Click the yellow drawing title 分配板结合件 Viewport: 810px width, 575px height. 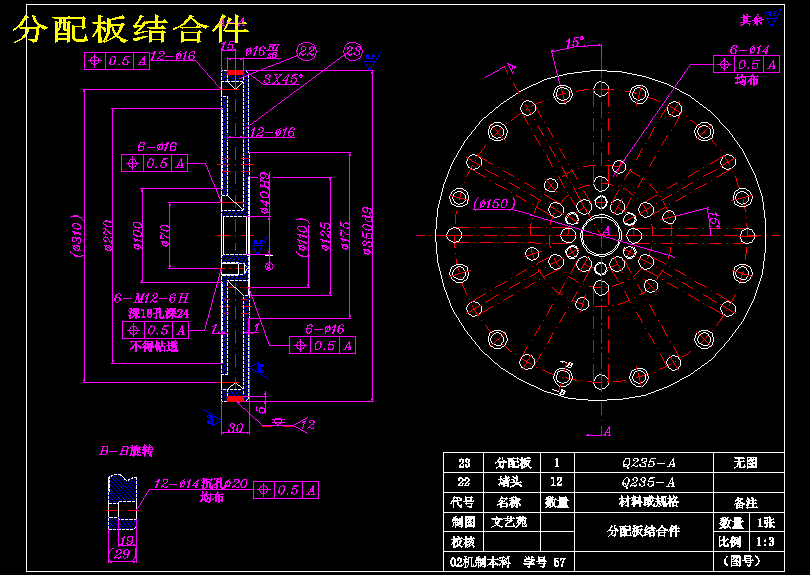tap(131, 29)
